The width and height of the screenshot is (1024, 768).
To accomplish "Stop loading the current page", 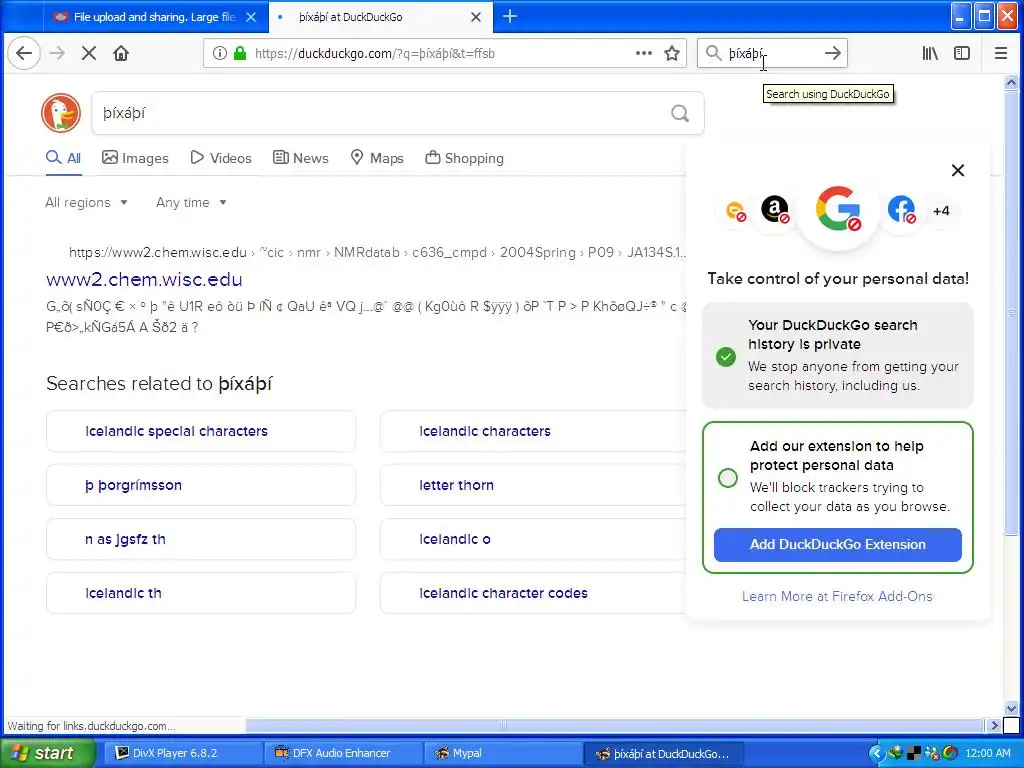I will [89, 54].
